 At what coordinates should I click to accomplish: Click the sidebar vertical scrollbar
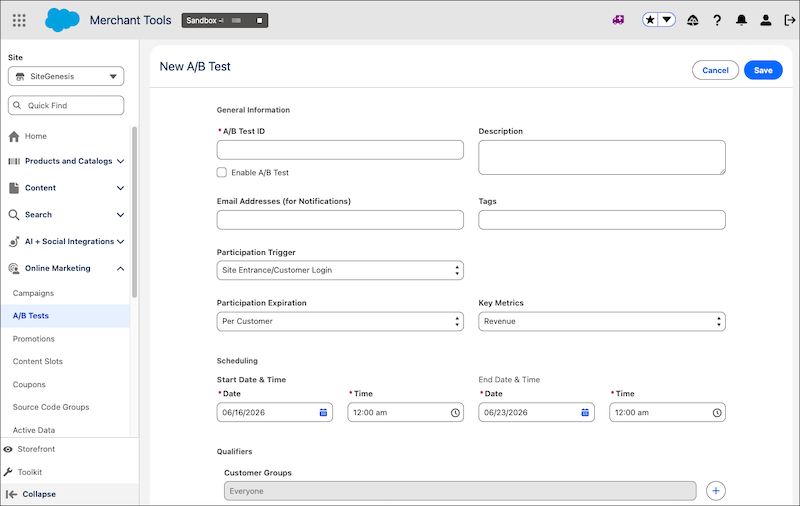pyautogui.click(x=135, y=212)
